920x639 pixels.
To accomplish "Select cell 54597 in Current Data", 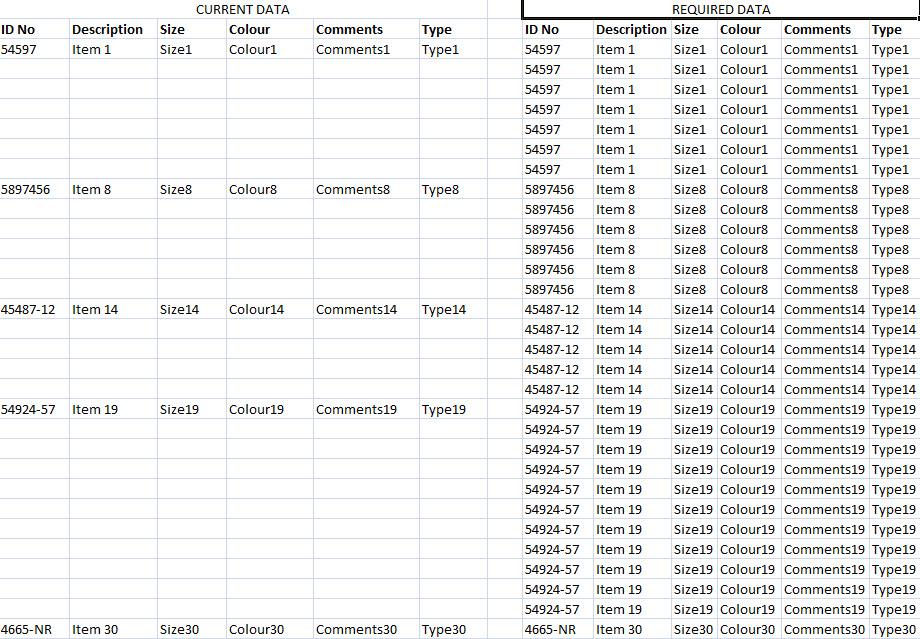I will coord(21,49).
